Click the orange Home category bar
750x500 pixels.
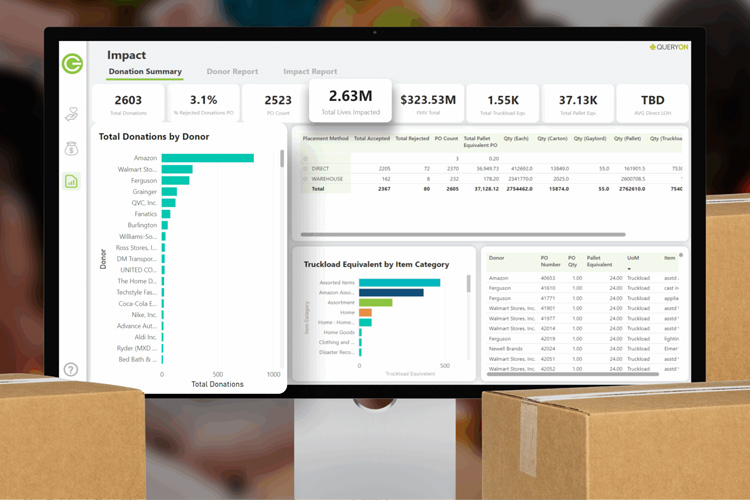point(365,312)
